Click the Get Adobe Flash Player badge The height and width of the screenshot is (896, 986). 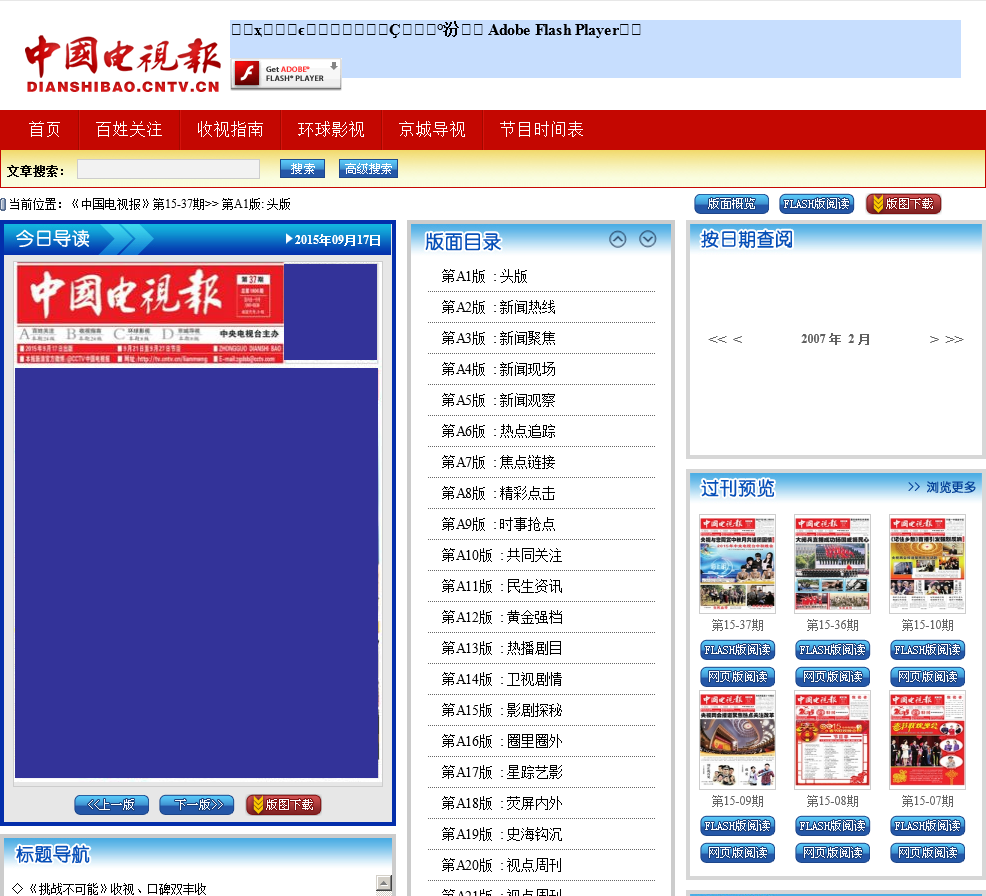coord(286,74)
